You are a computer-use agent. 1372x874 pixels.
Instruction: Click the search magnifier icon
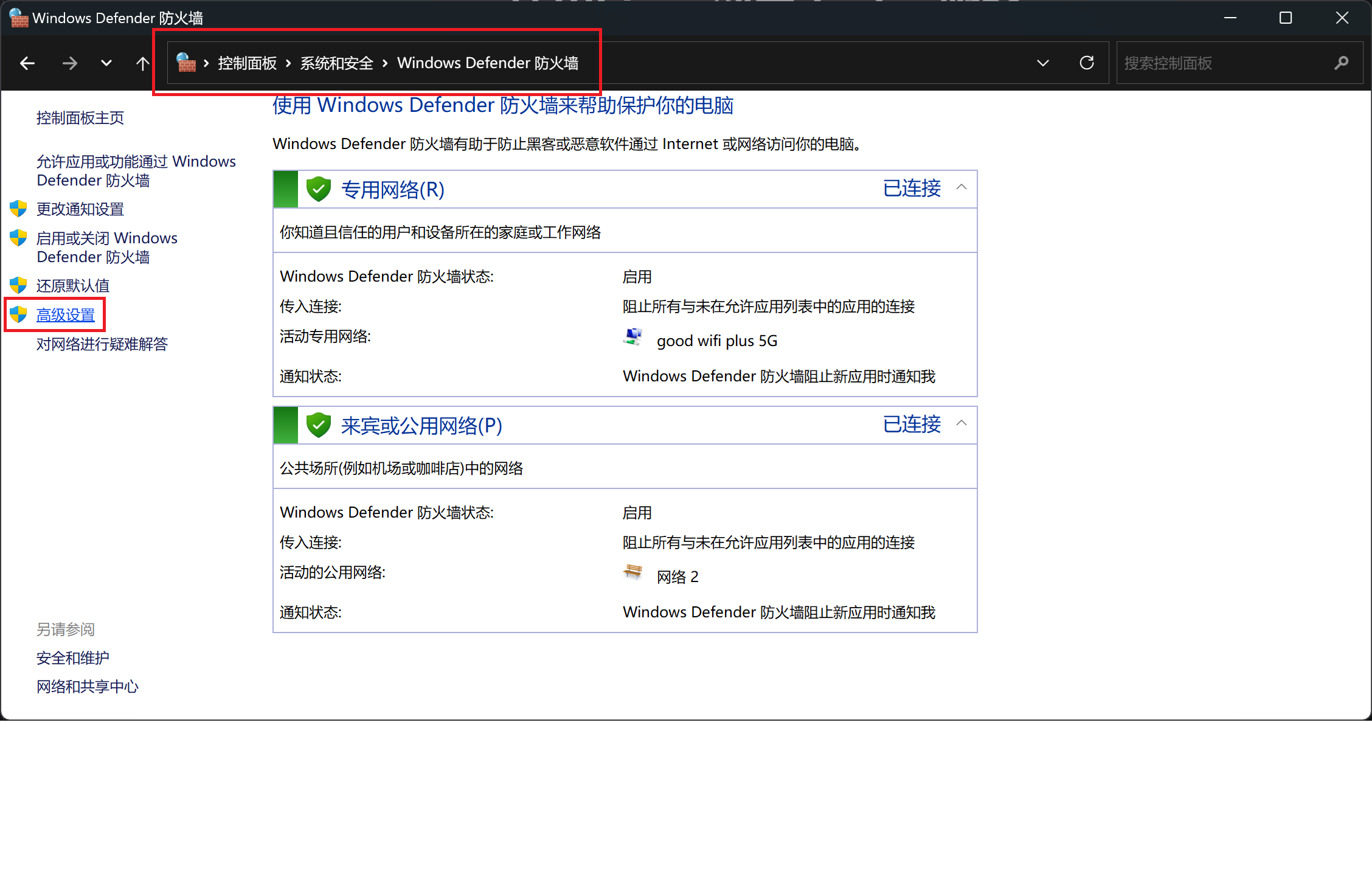pyautogui.click(x=1341, y=63)
